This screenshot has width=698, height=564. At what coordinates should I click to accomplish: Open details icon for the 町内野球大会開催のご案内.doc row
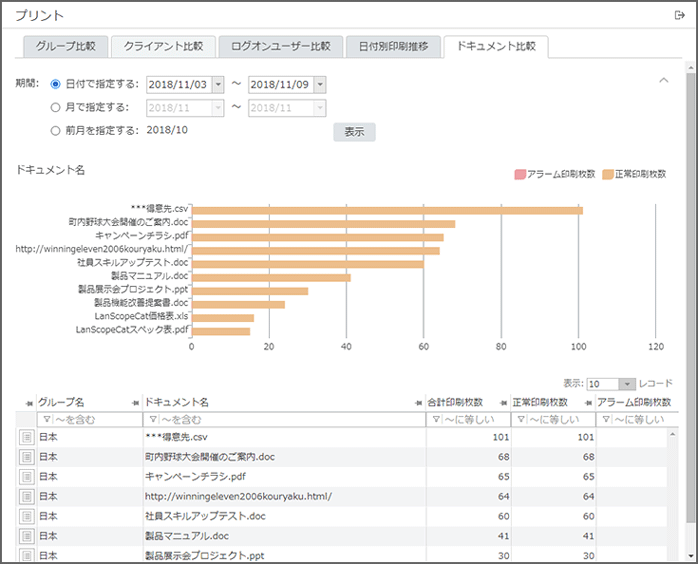pos(26,457)
